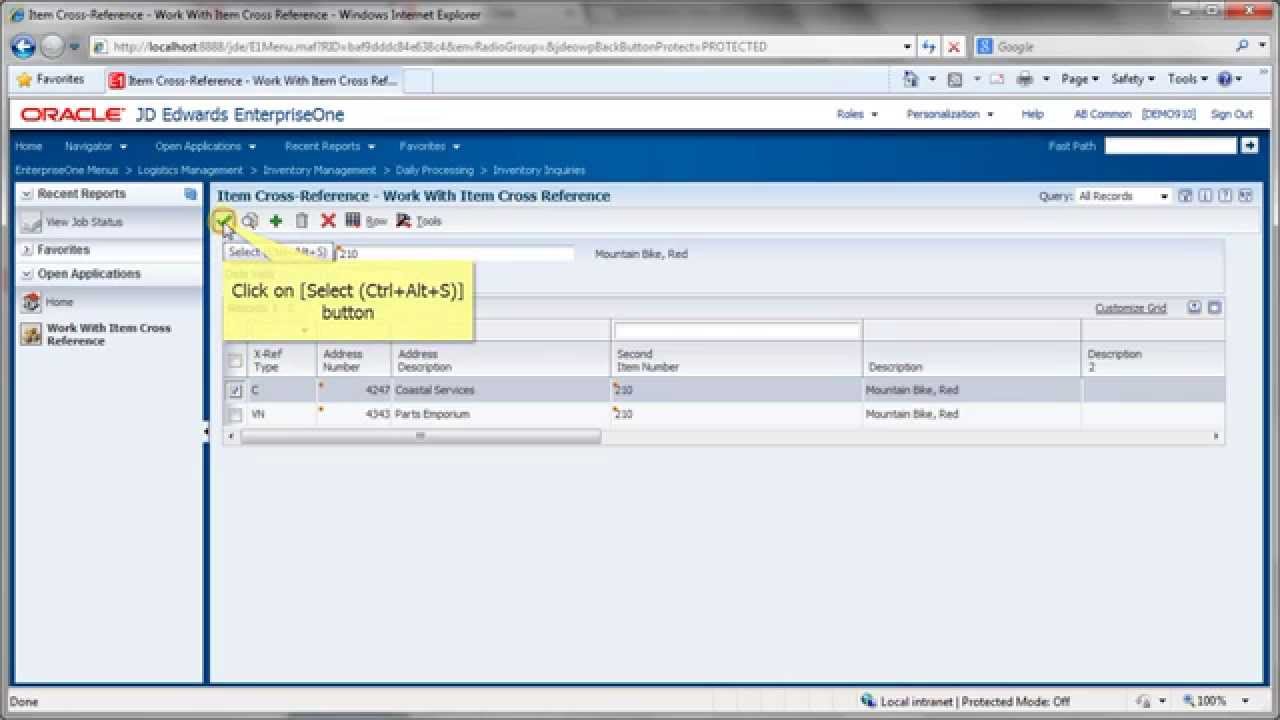Uncheck the row C Coastal Services checkbox
The image size is (1280, 720).
tap(235, 391)
